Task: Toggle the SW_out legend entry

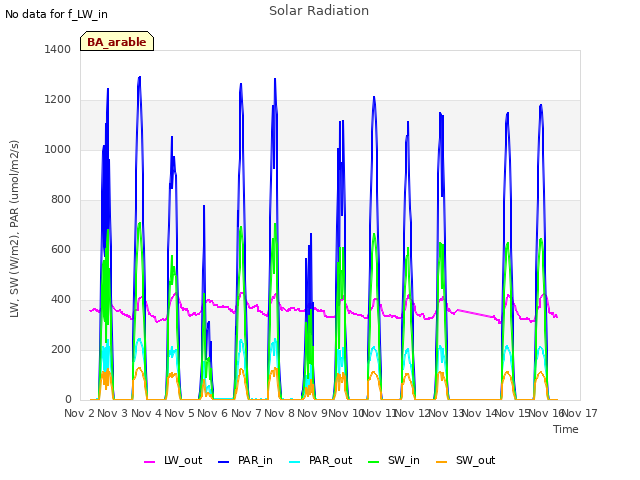Action: coord(465,460)
